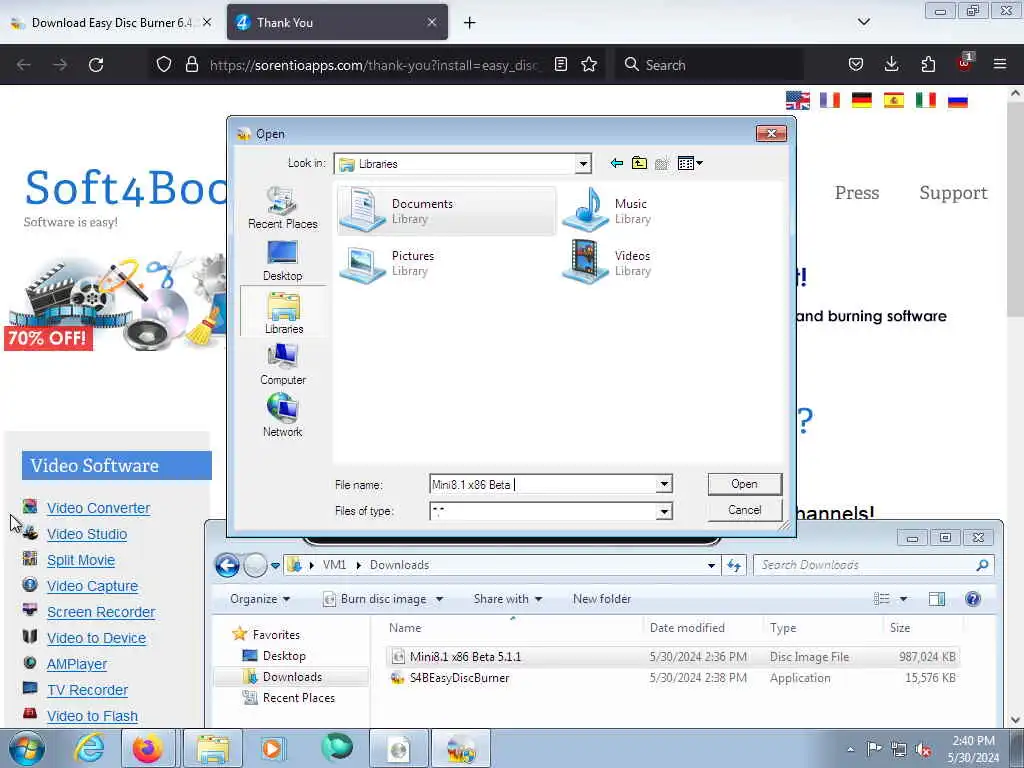Open the View menu icon in Open dialog
Screen dimensions: 1024x768
[x=690, y=163]
